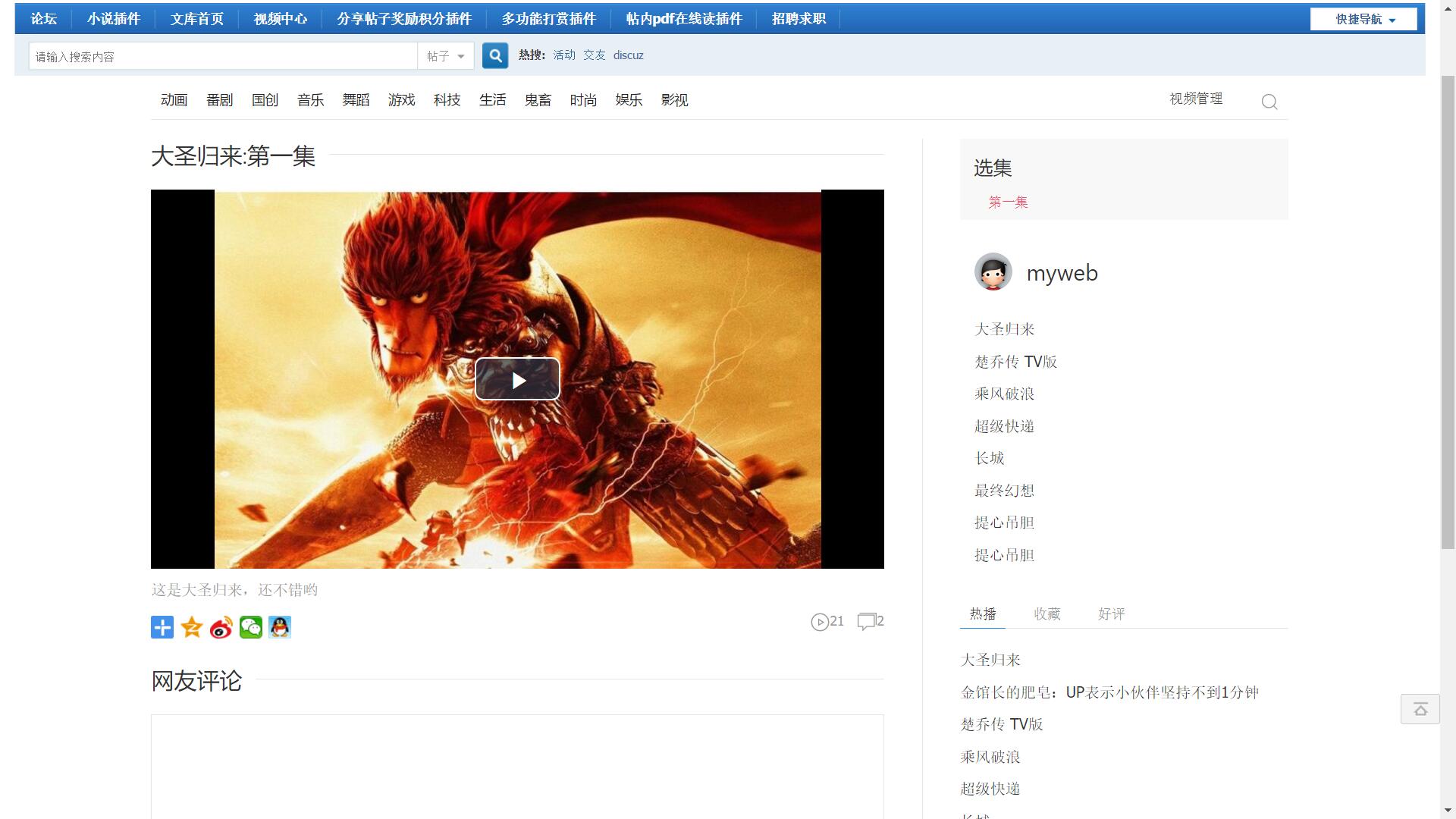
Task: Click the back-to-top arrow button
Action: 1420,709
